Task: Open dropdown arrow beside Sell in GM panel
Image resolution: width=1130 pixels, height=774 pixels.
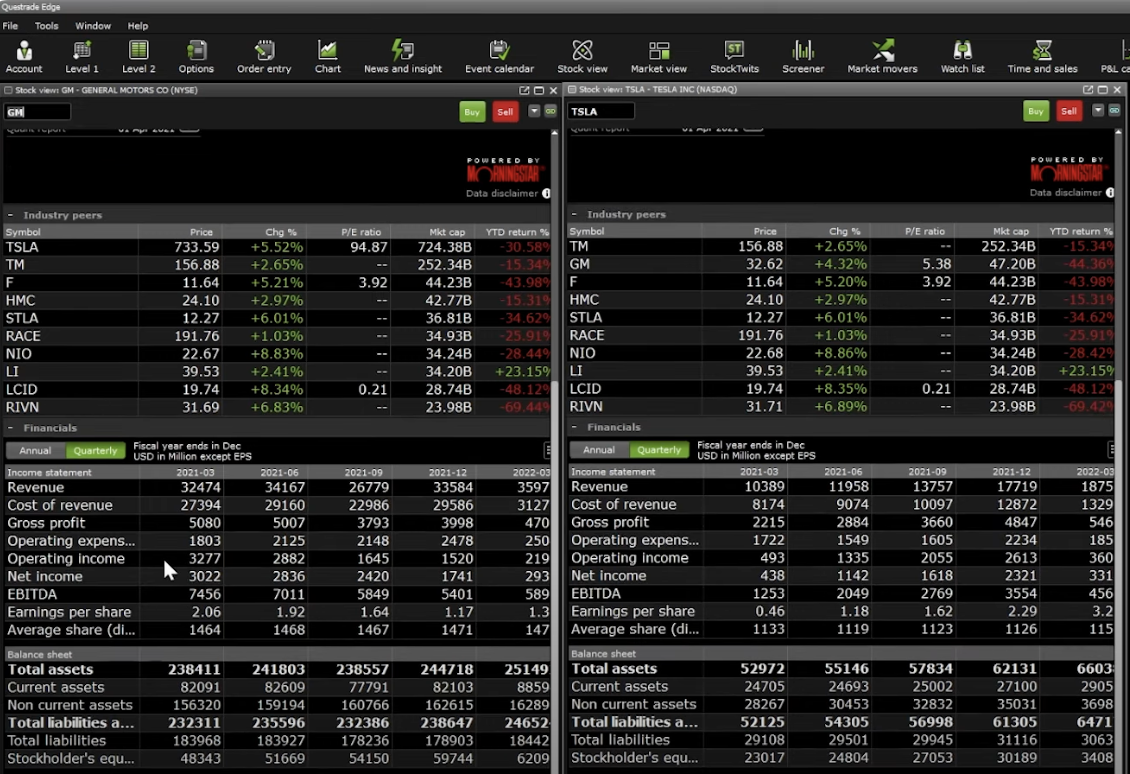Action: pyautogui.click(x=534, y=111)
